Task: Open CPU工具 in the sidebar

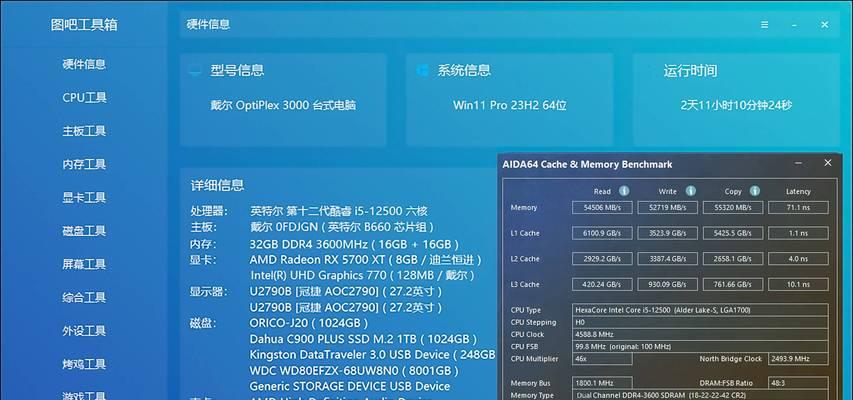Action: click(84, 97)
